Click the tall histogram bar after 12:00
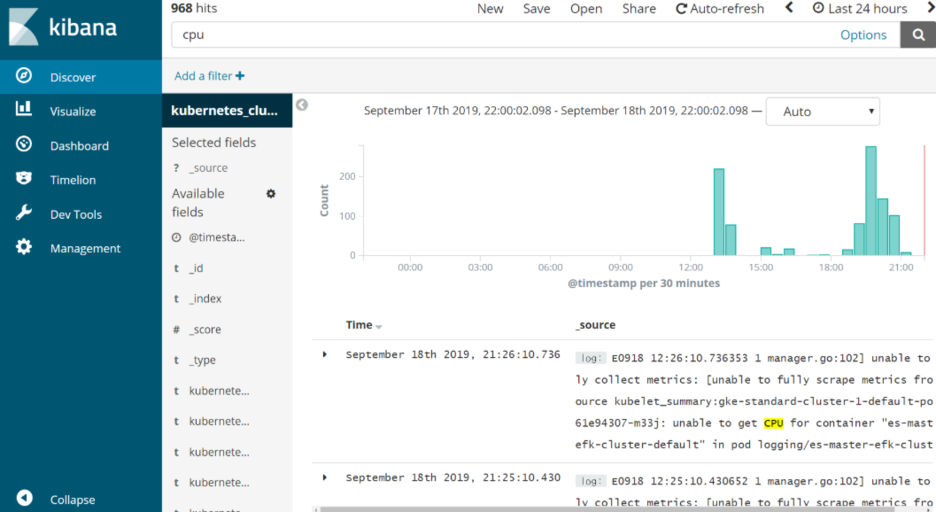Viewport: 936px width, 512px height. click(719, 212)
